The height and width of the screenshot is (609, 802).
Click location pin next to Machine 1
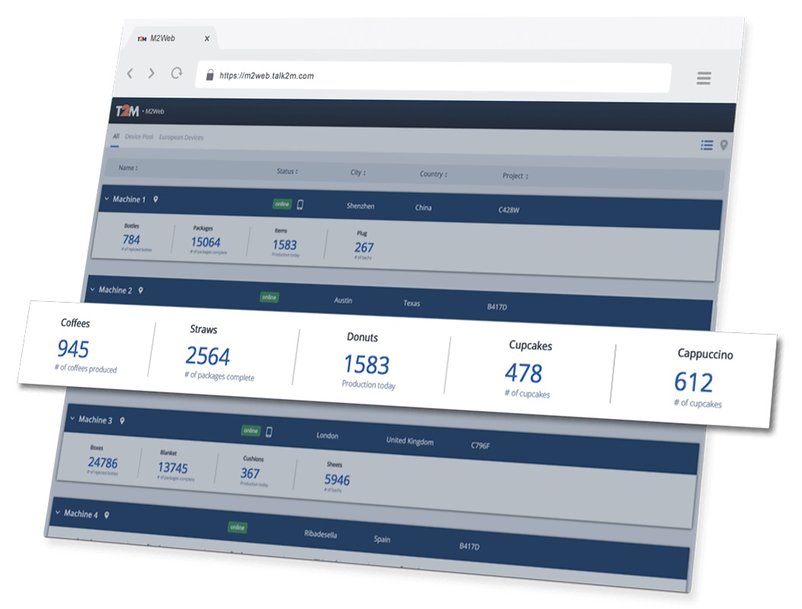(155, 199)
